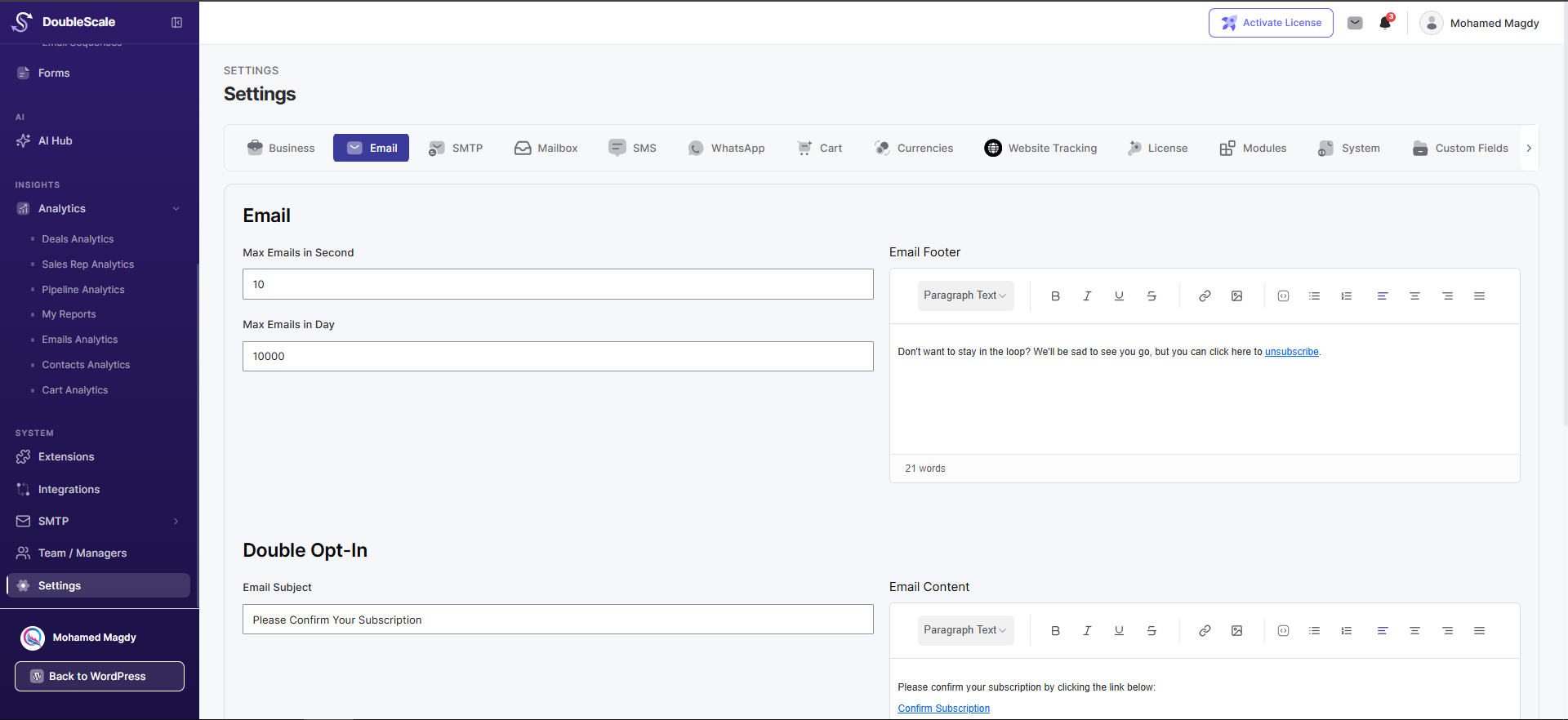Click the Confirm Subscription link
Screen dimensions: 1568x720
pyautogui.click(x=943, y=709)
